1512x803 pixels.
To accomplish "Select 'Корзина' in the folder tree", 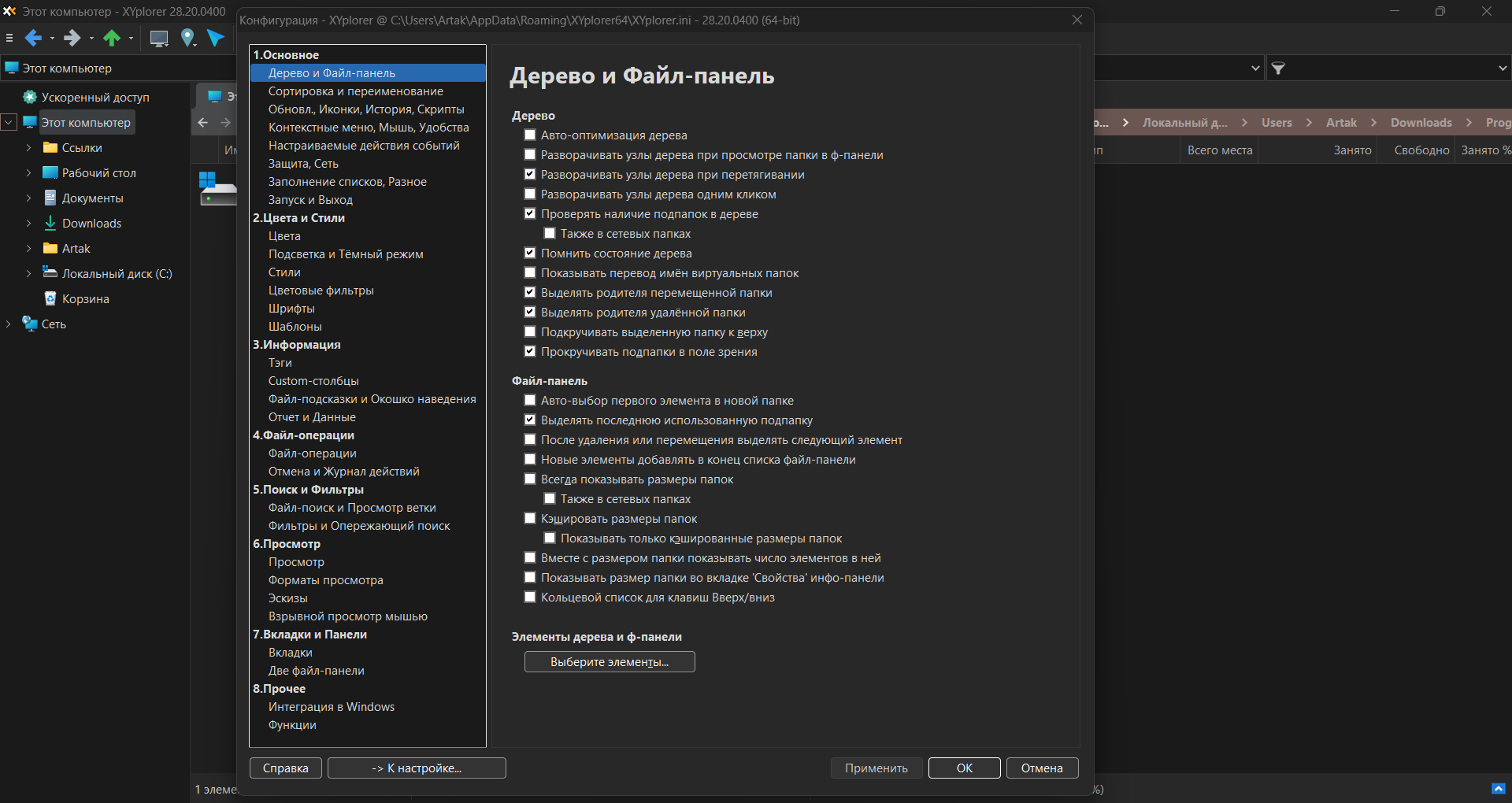I will click(x=85, y=299).
